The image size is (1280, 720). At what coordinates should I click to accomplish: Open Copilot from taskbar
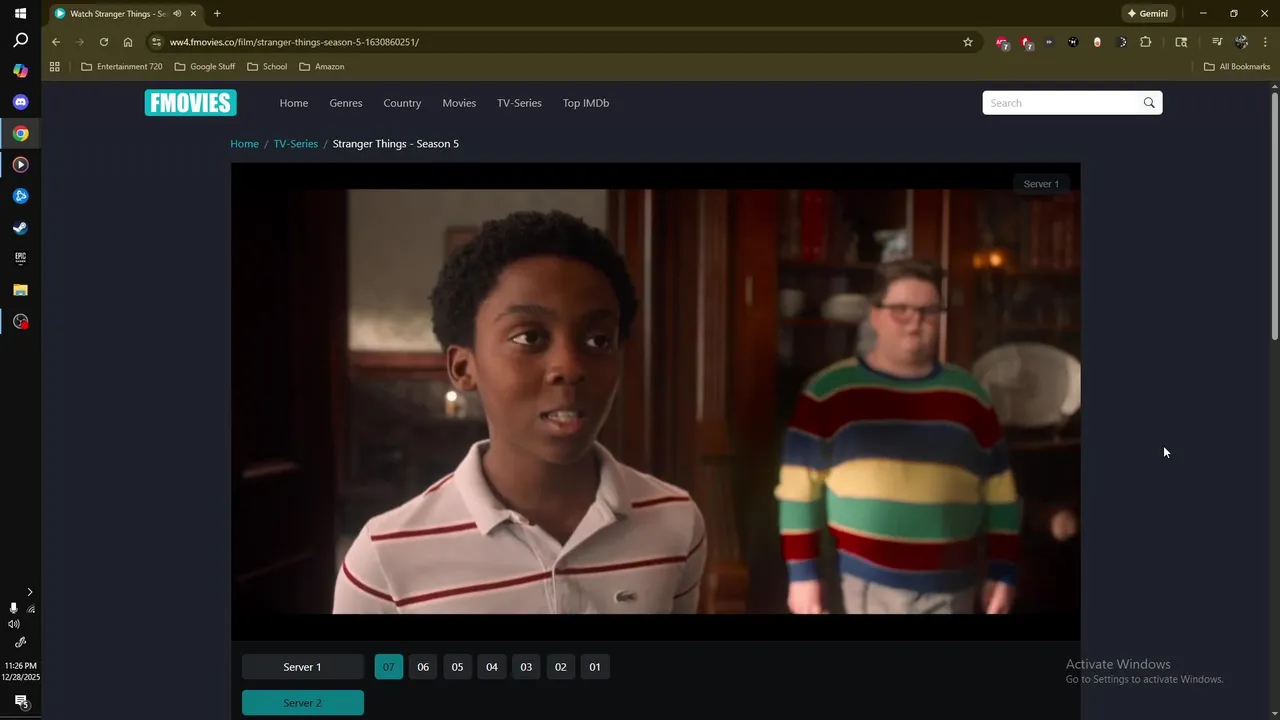pos(20,71)
